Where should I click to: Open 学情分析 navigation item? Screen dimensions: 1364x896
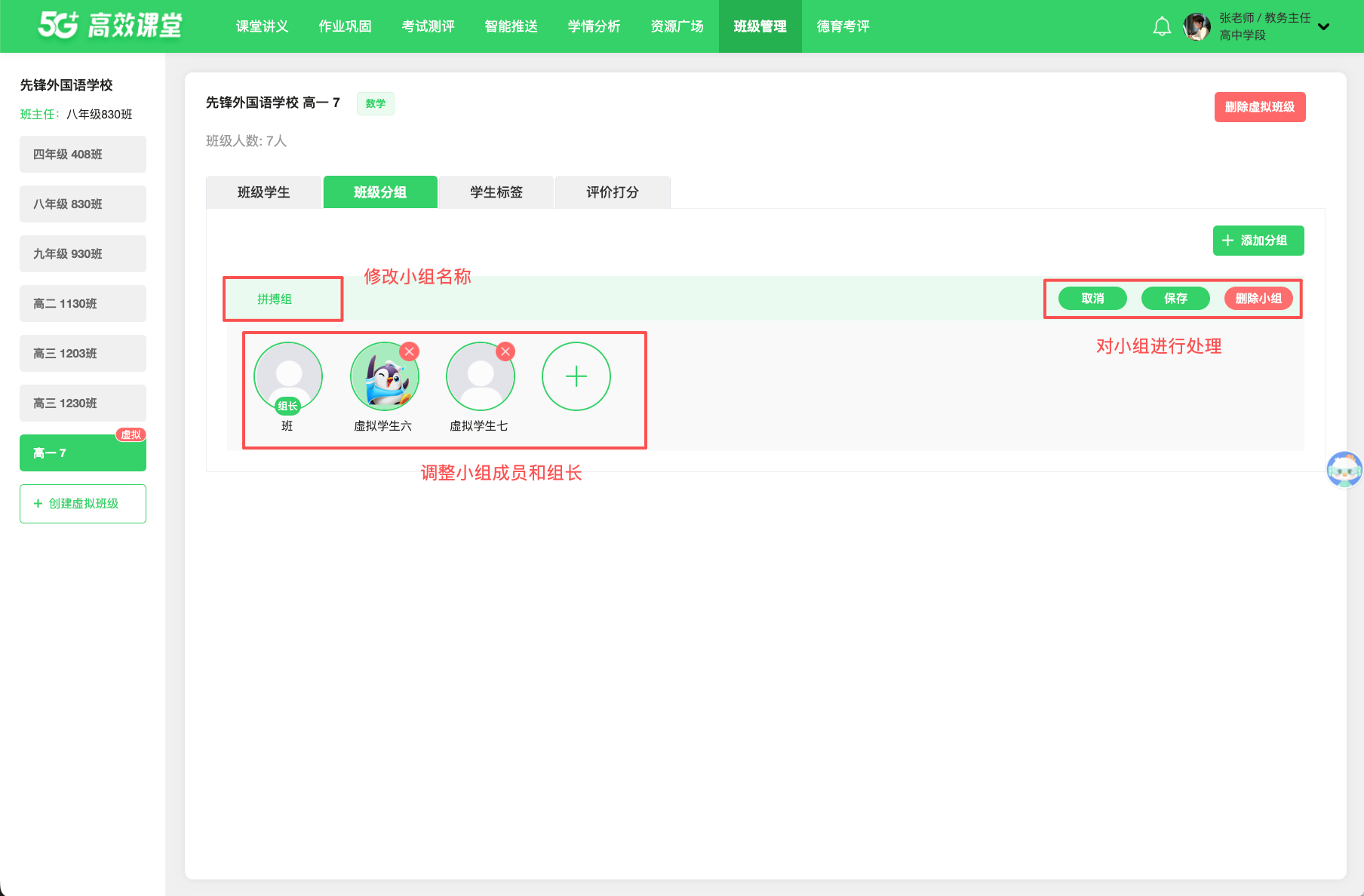(x=594, y=26)
